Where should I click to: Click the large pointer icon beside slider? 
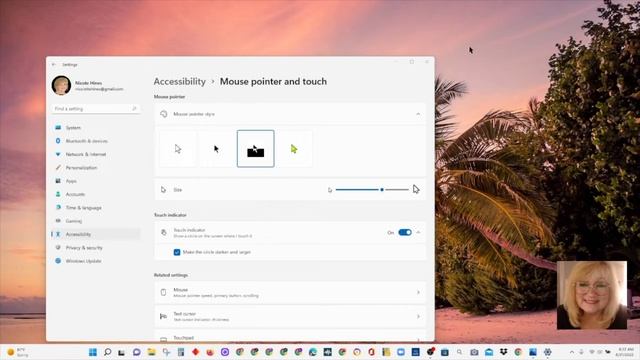(x=416, y=189)
